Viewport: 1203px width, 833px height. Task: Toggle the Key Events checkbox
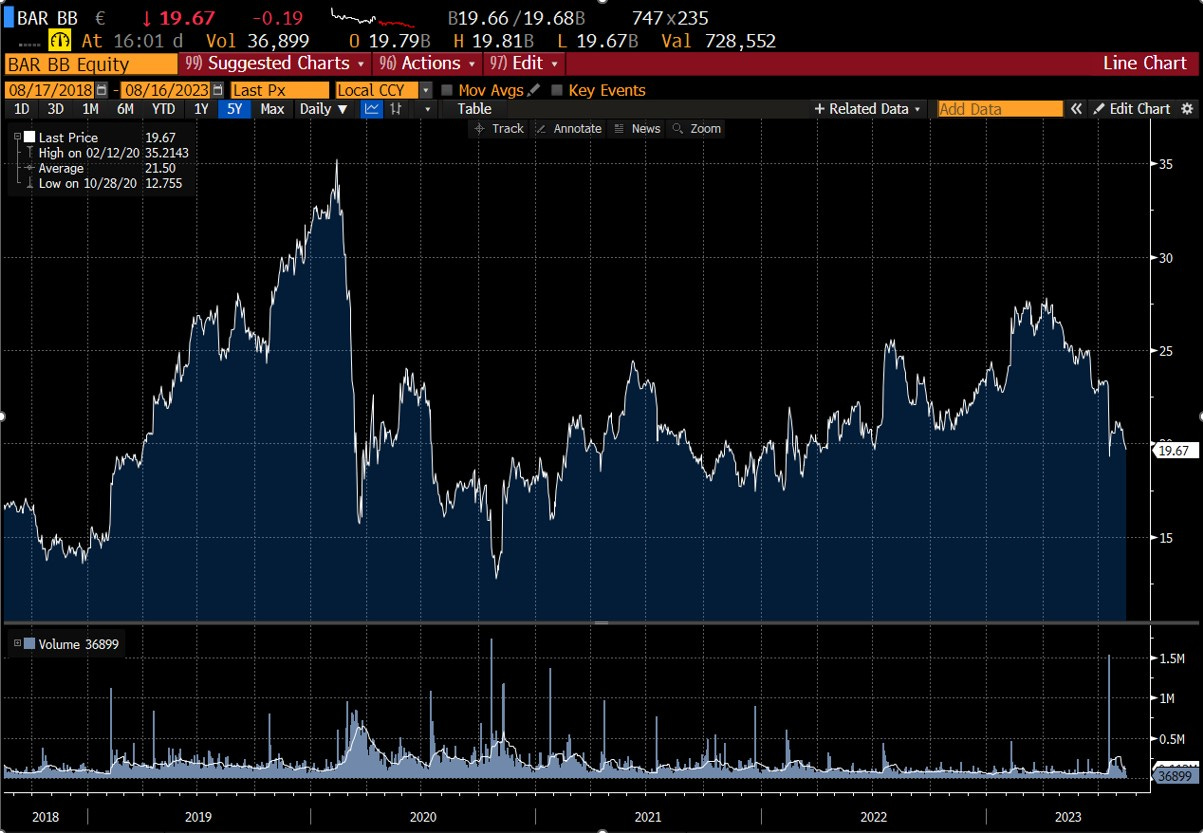pos(557,90)
